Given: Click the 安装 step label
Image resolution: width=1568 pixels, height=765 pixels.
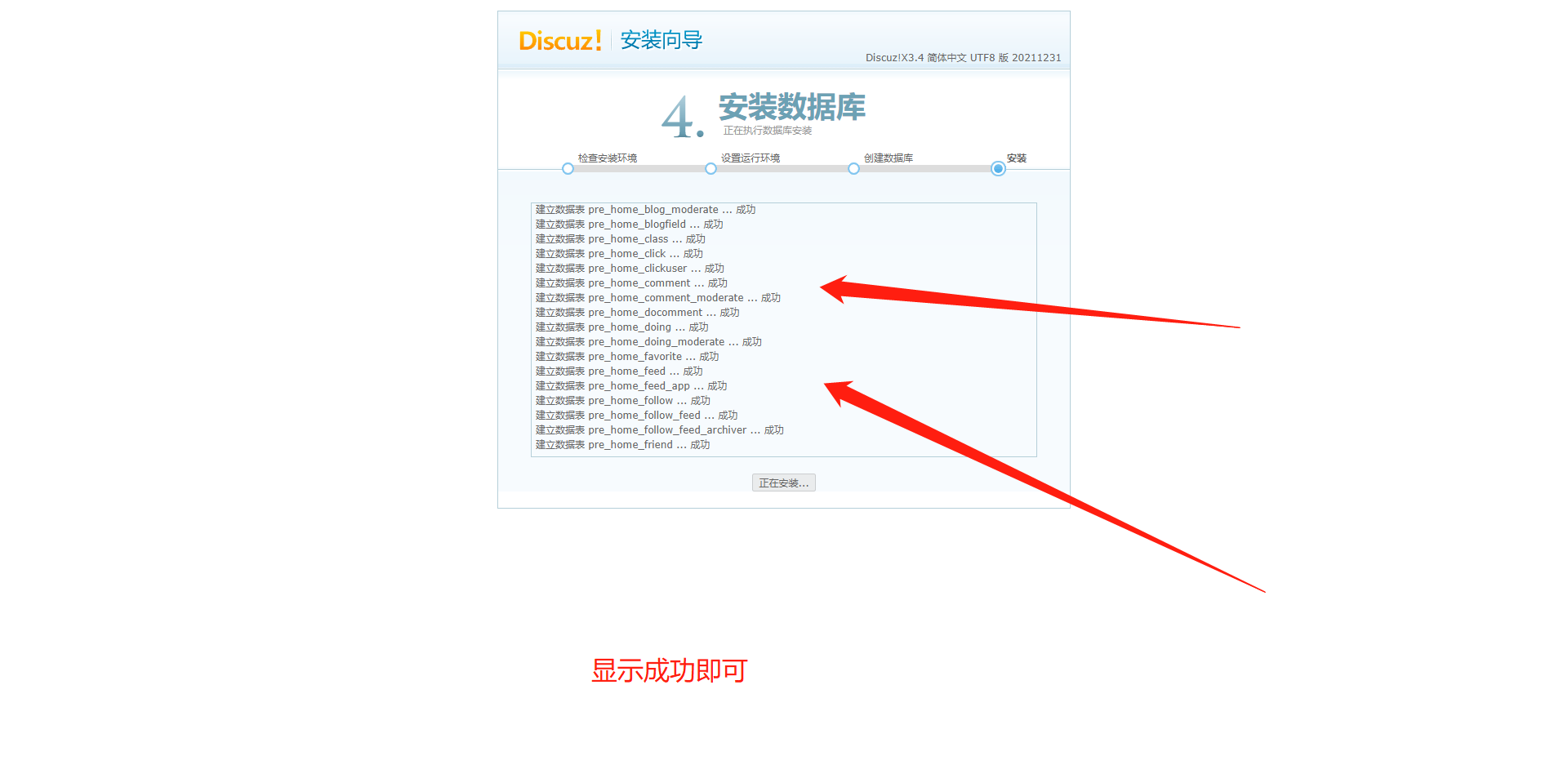Looking at the screenshot, I should pos(1017,158).
